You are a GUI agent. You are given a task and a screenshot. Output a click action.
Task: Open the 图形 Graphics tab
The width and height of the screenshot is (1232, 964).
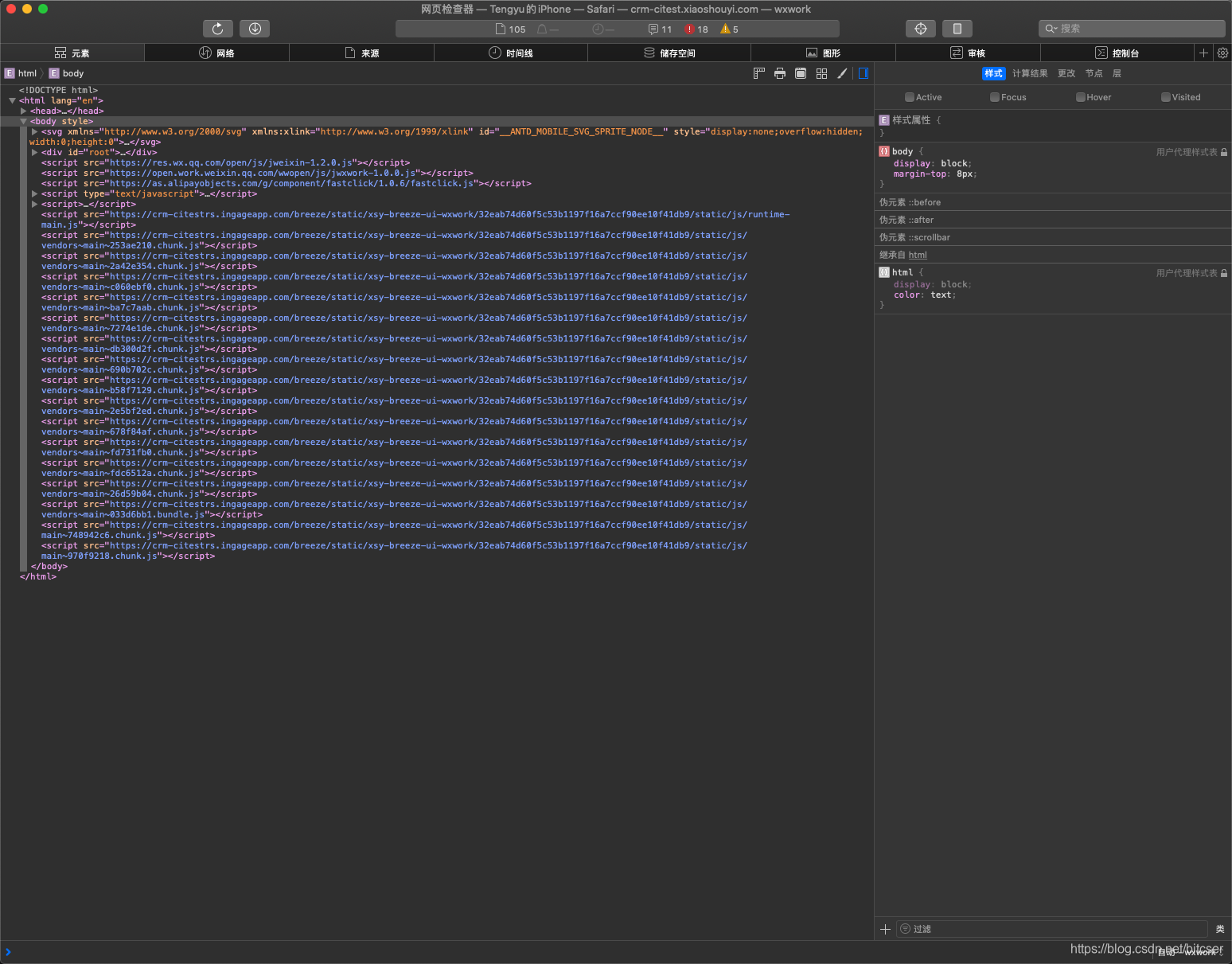click(x=823, y=53)
